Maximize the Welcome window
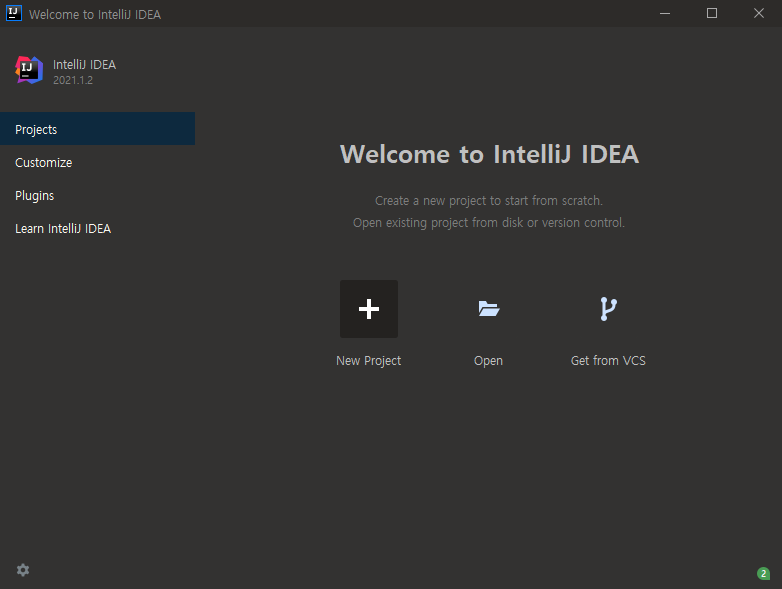Screen dimensions: 782x589 pos(712,13)
